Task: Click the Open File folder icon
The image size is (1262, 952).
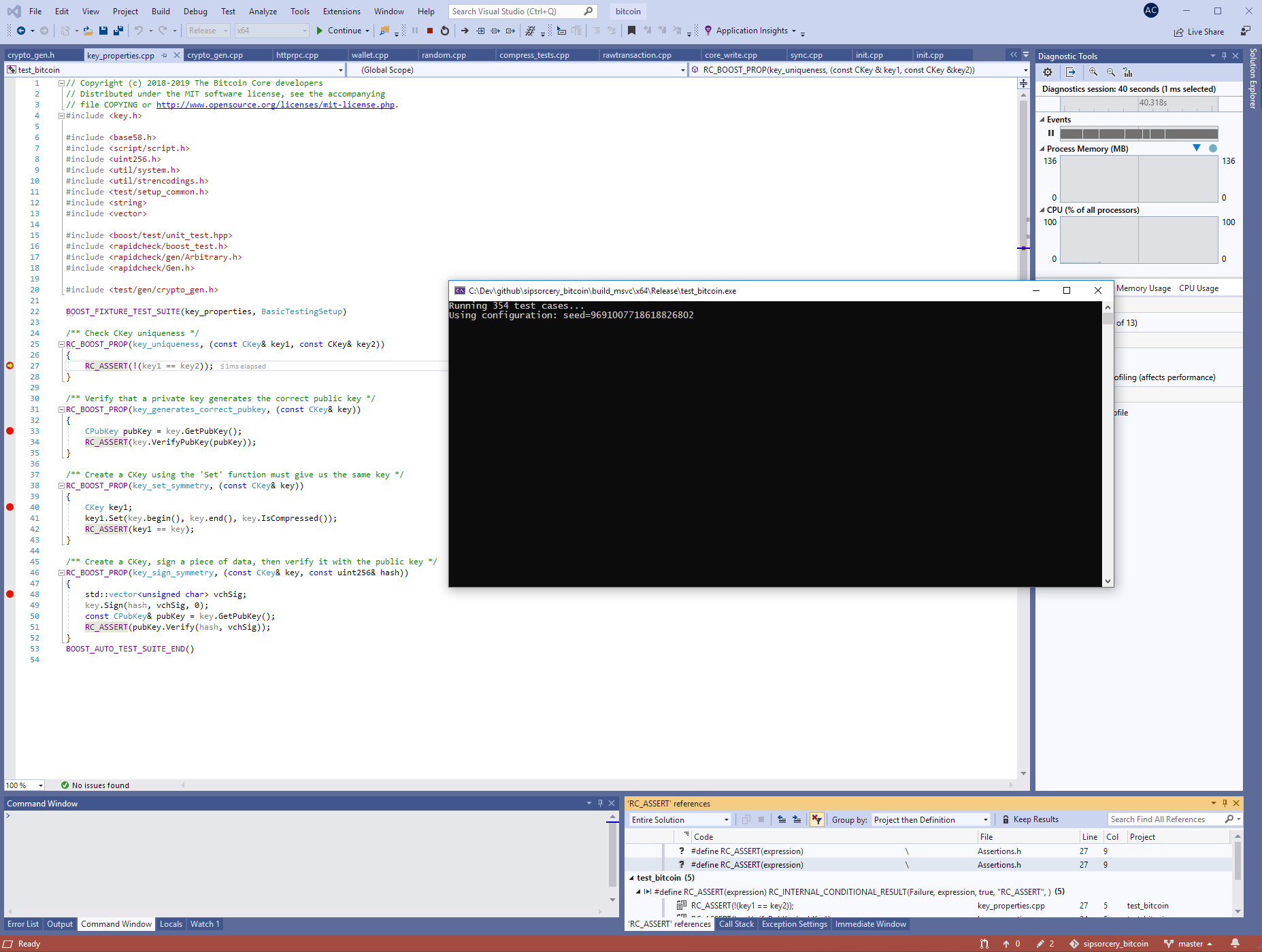Action: click(88, 31)
